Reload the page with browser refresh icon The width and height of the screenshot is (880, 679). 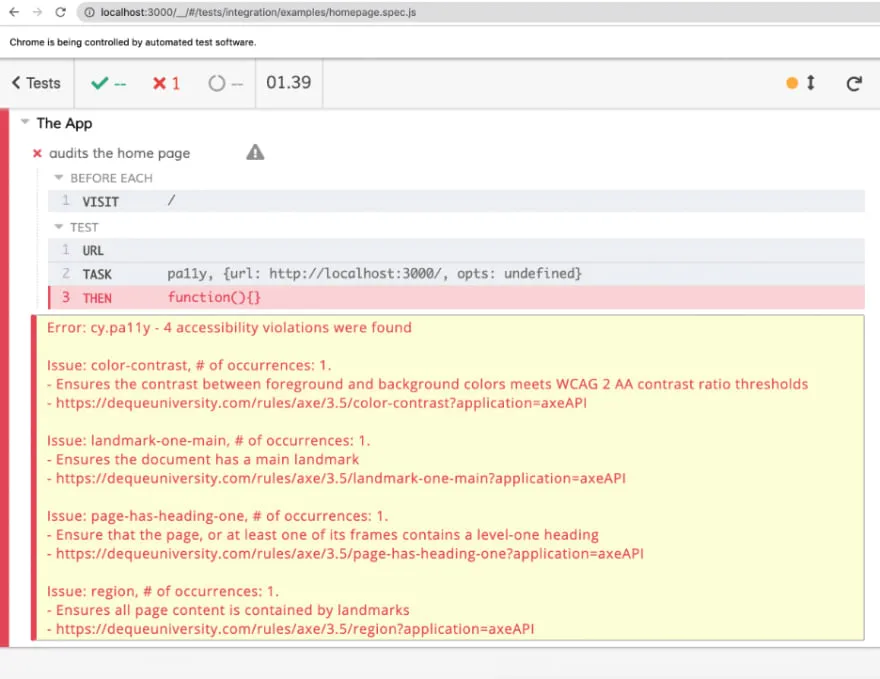[x=61, y=12]
